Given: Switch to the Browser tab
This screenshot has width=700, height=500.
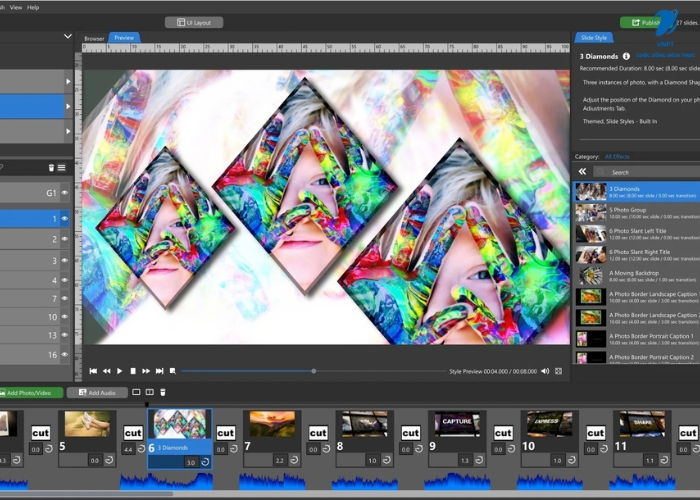Looking at the screenshot, I should point(94,38).
